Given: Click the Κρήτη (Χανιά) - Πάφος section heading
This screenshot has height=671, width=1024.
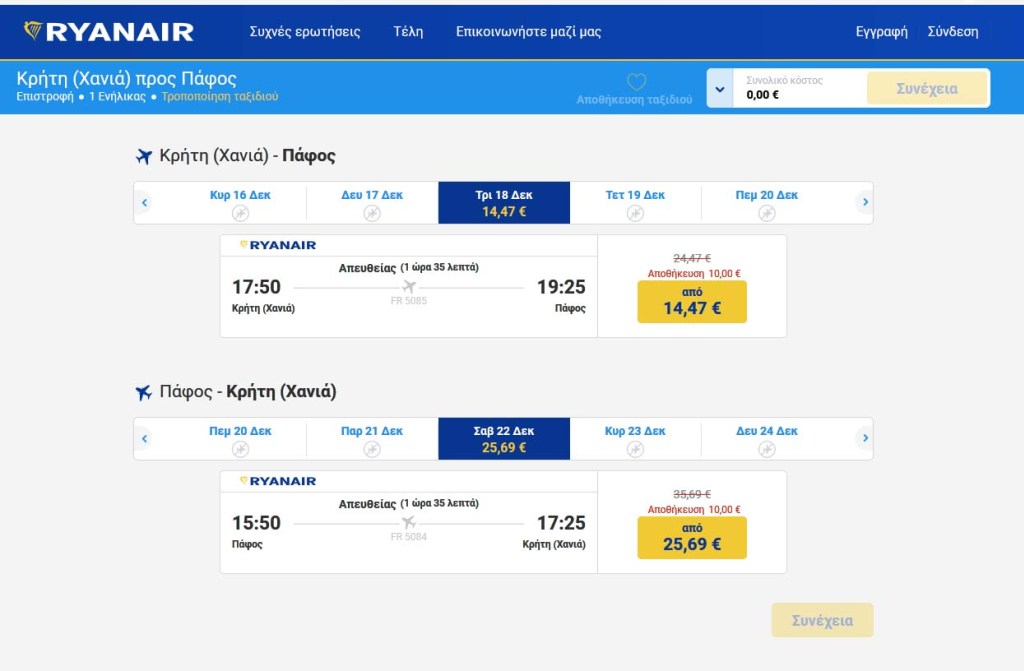Looking at the screenshot, I should 248,155.
